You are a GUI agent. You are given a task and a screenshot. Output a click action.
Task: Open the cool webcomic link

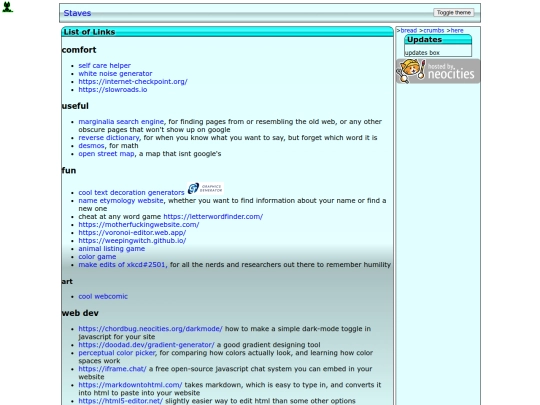pos(103,296)
